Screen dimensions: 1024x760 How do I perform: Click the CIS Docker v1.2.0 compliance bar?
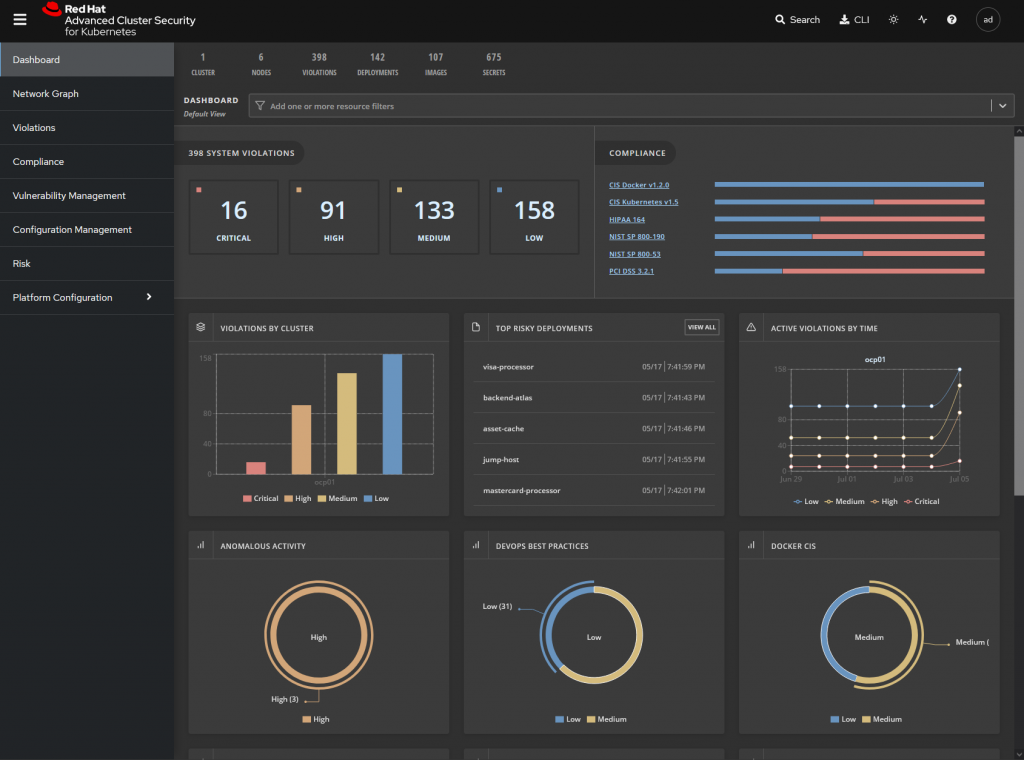click(849, 185)
